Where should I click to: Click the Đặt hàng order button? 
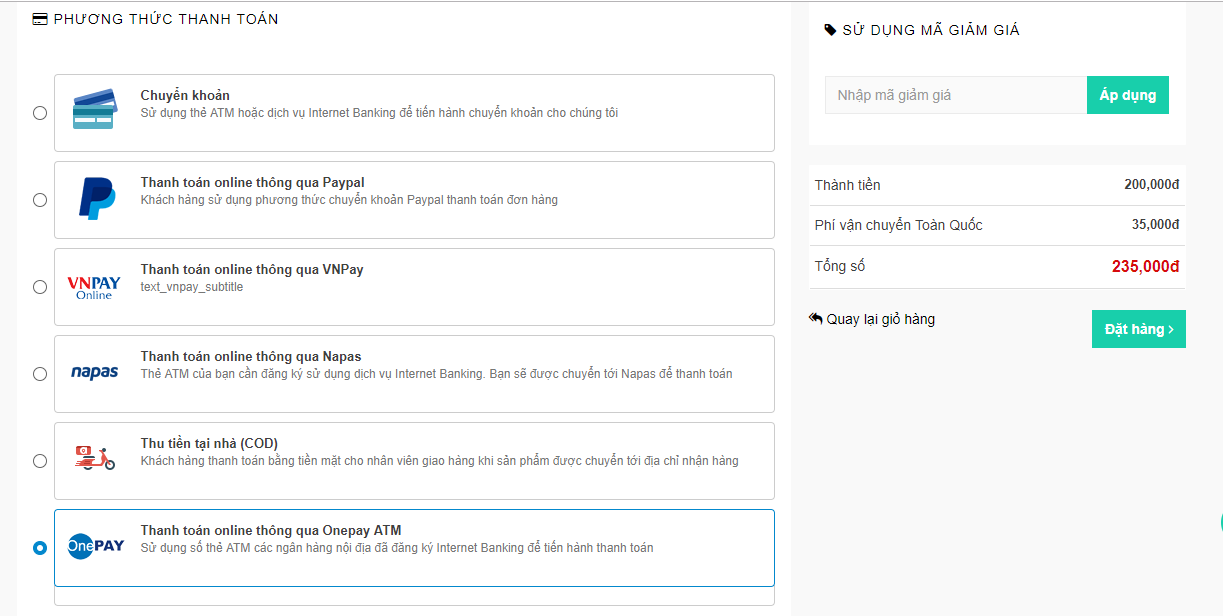click(x=1139, y=329)
